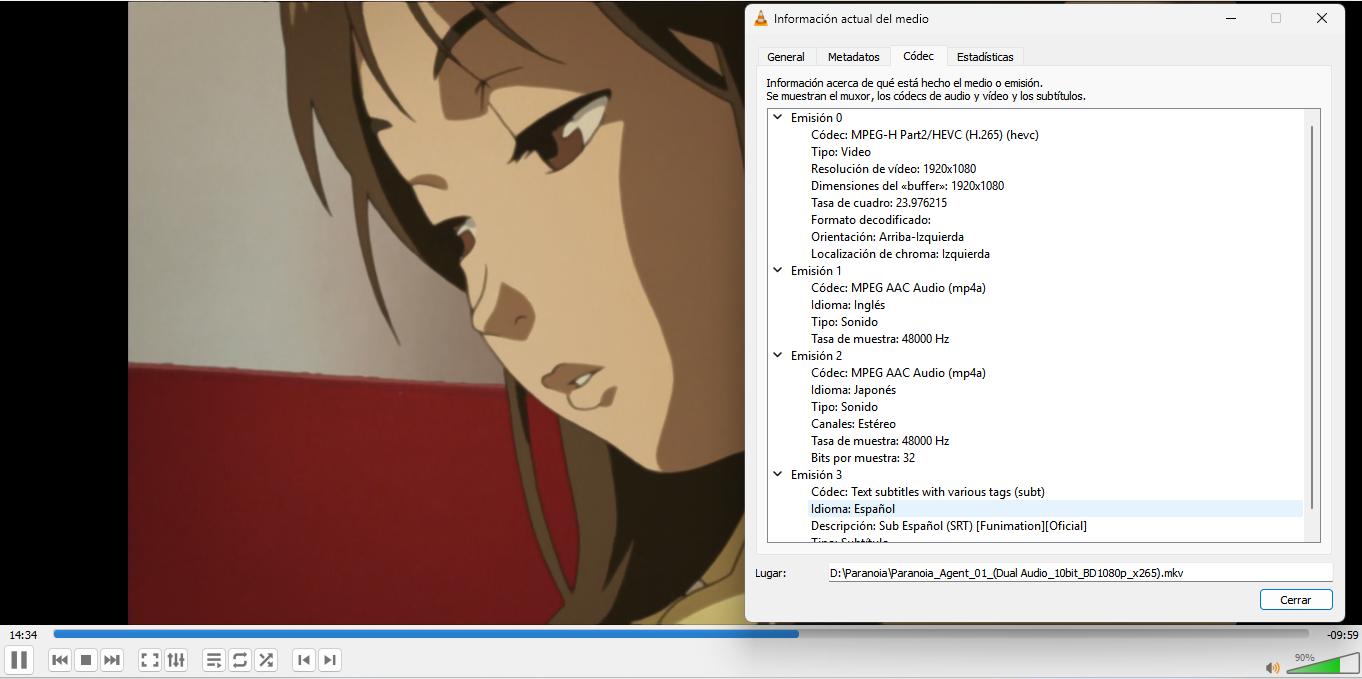Viewport: 1362px width, 679px height.
Task: Stop playback with the square stop button
Action: point(86,660)
